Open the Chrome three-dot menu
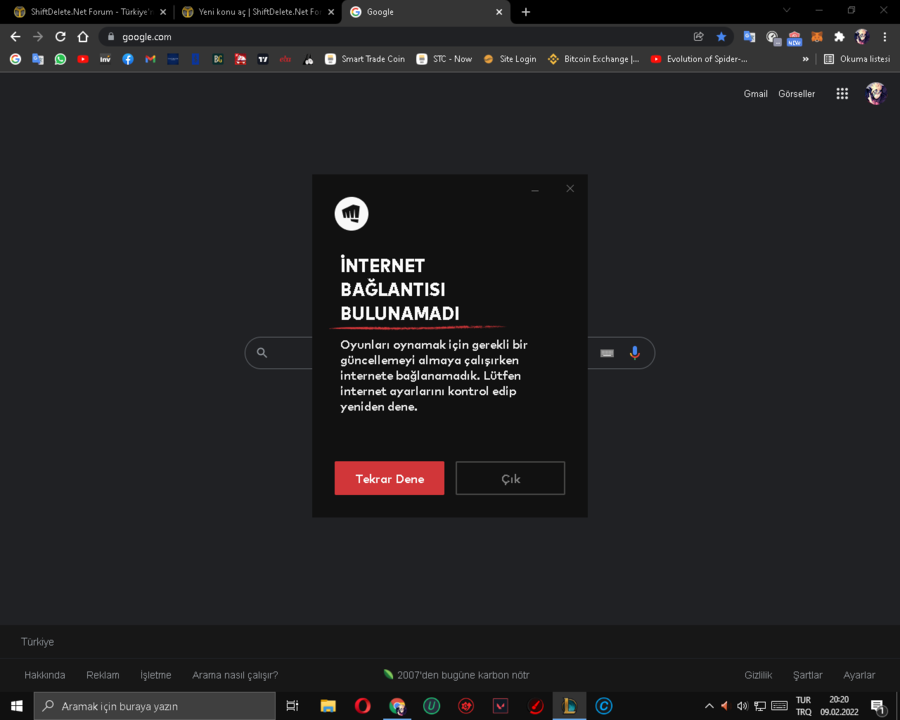 [885, 37]
